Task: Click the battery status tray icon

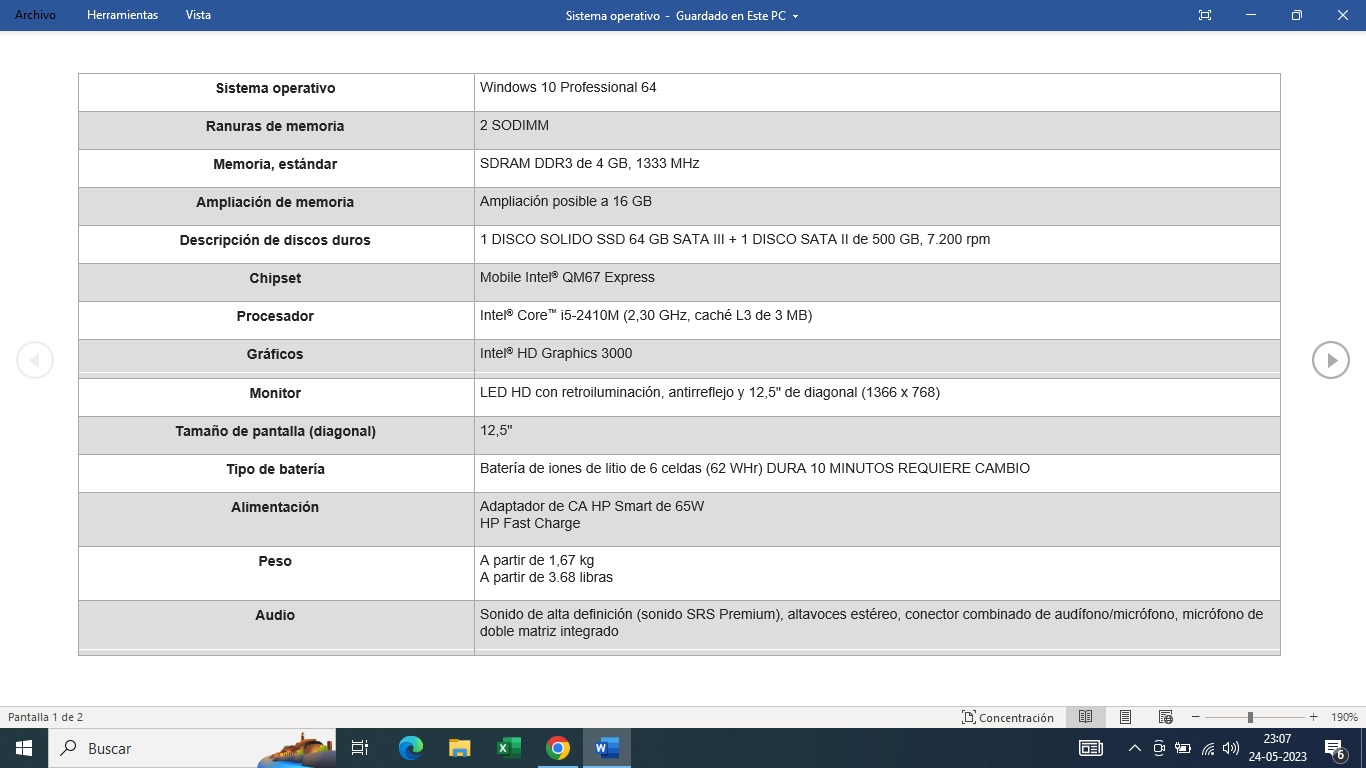Action: click(x=1183, y=748)
